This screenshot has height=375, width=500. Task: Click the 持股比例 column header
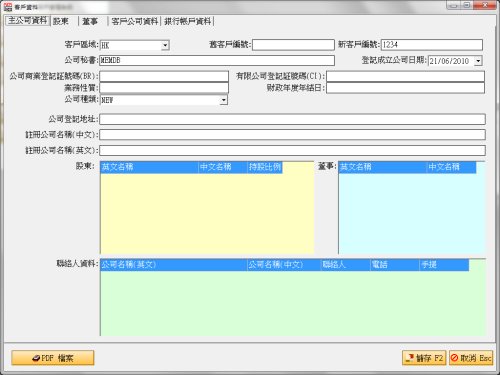click(265, 167)
